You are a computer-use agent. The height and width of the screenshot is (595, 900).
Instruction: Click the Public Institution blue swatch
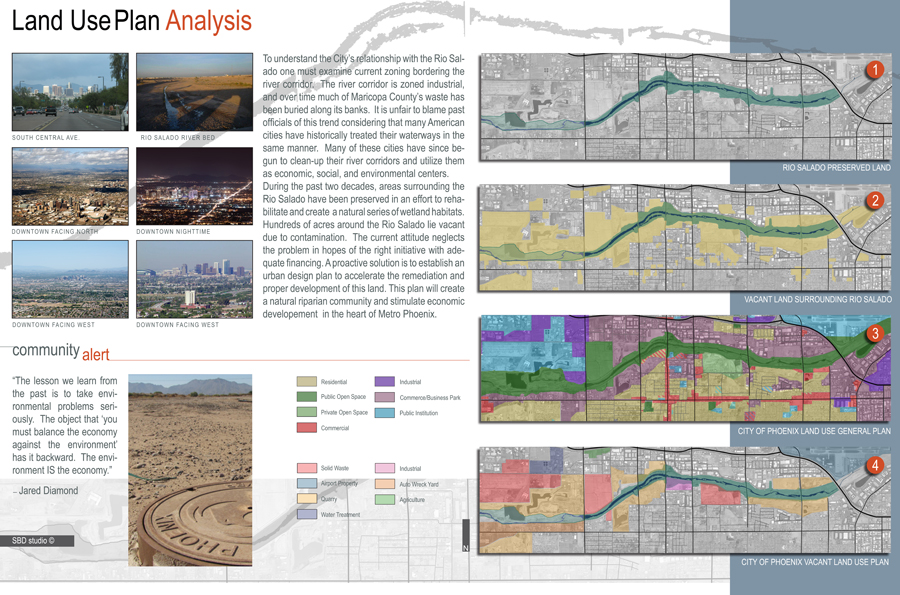click(x=384, y=413)
